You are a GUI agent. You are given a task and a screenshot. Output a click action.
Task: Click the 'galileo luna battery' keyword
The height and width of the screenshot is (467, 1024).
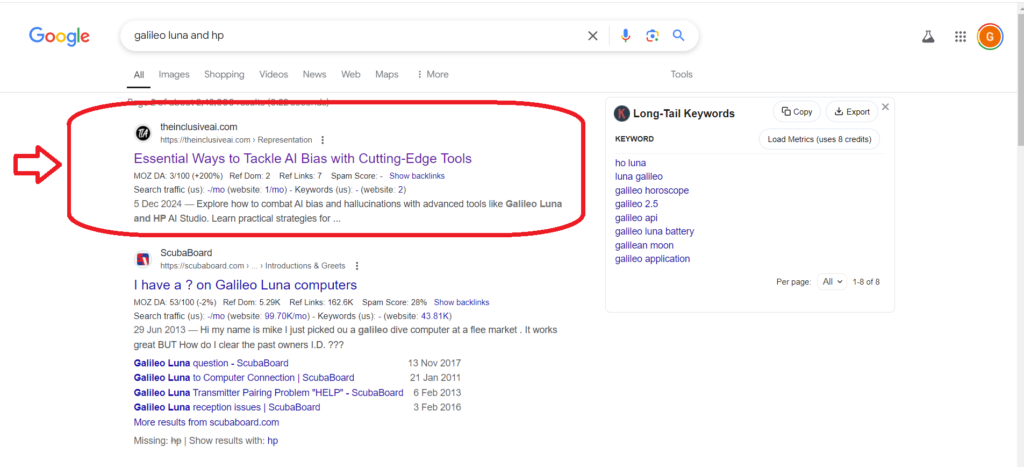click(654, 231)
